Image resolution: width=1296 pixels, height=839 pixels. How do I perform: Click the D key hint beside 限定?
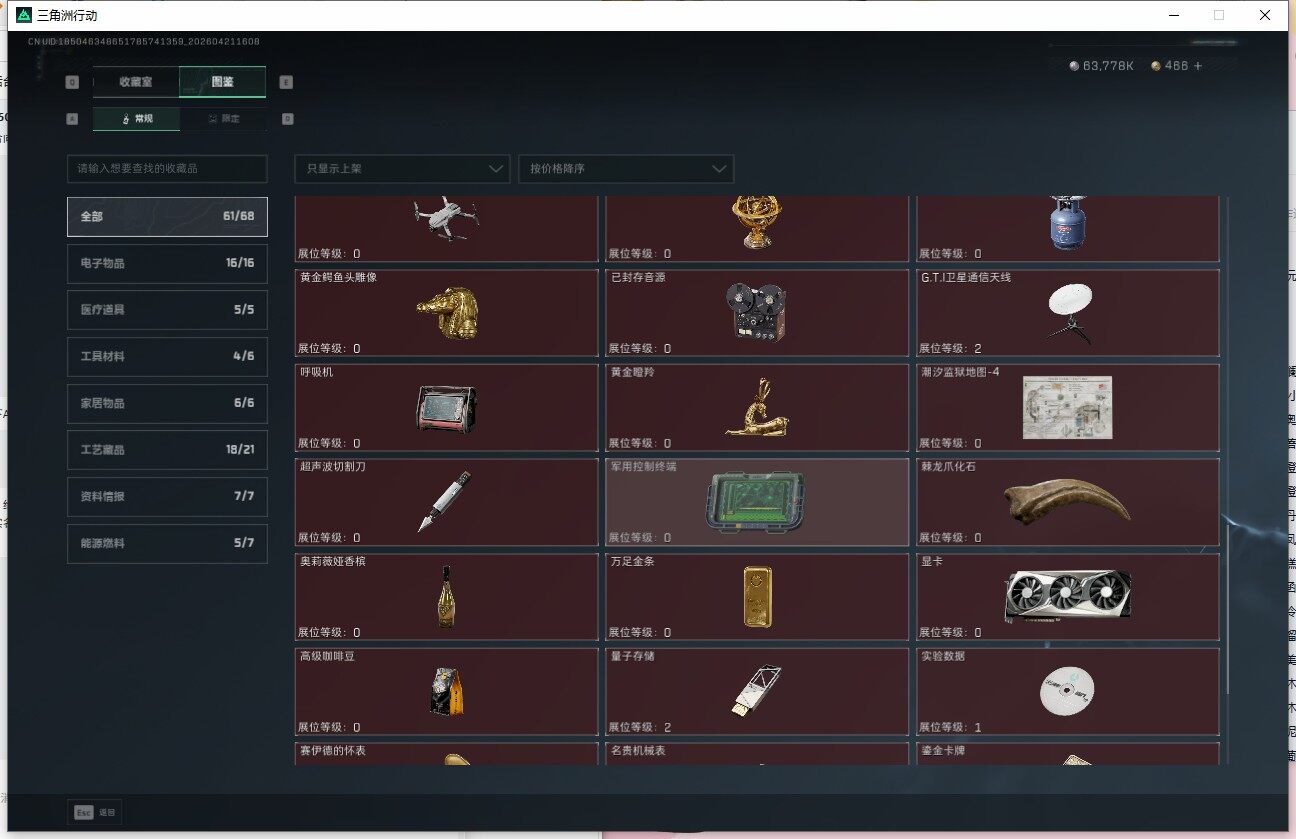coord(287,119)
